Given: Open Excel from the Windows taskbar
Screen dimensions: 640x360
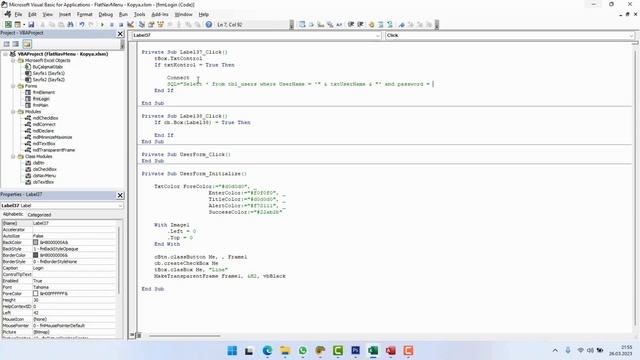Looking at the screenshot, I should pyautogui.click(x=373, y=350).
